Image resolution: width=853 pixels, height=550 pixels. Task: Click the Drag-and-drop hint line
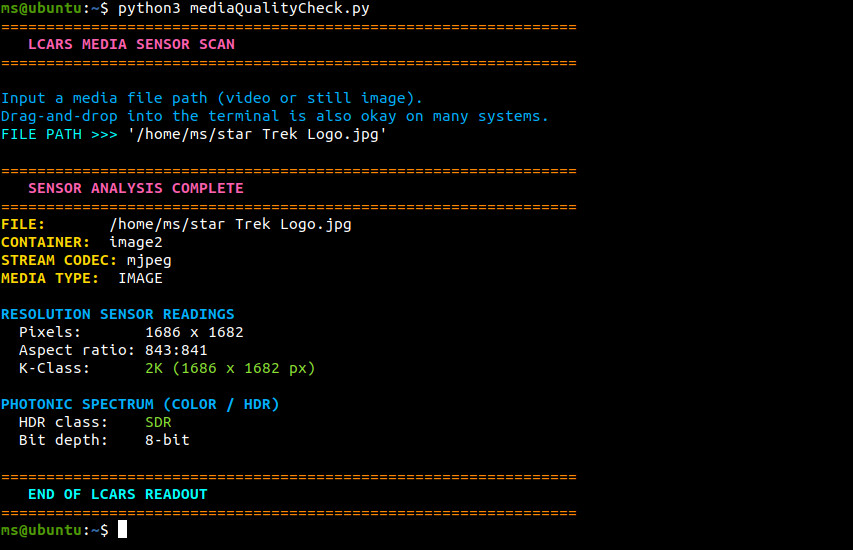tap(275, 116)
